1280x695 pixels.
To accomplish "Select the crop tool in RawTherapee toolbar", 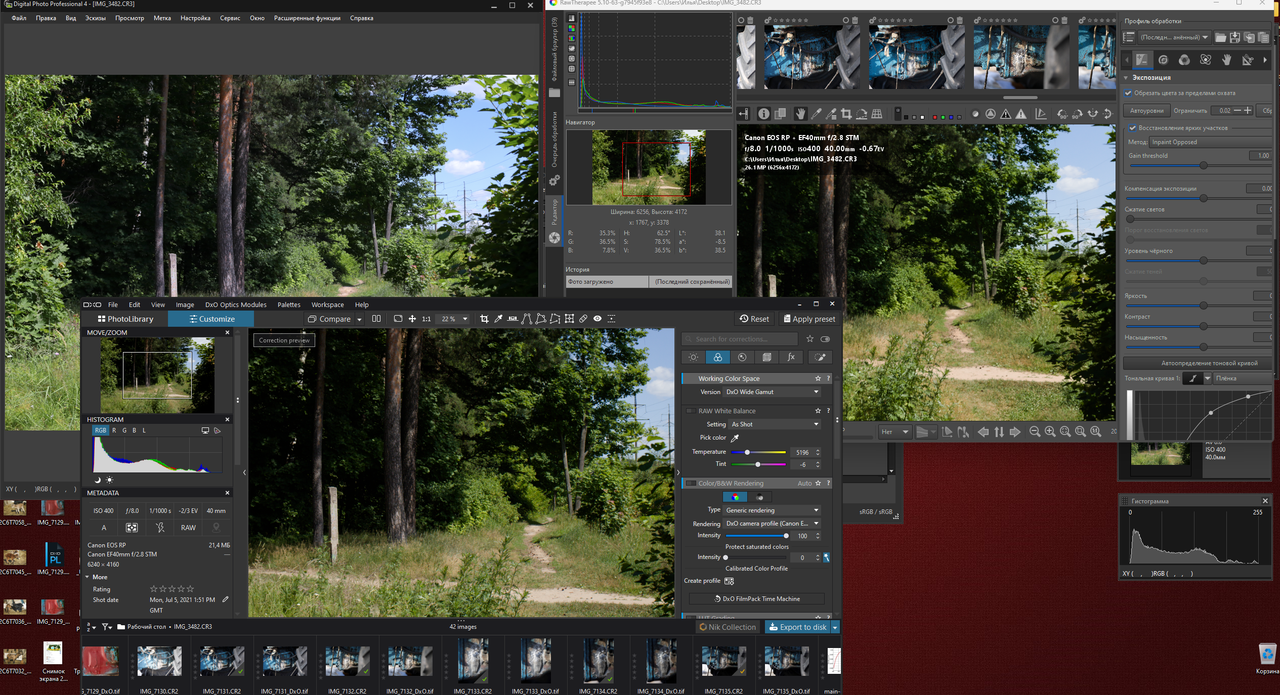I will pos(846,113).
